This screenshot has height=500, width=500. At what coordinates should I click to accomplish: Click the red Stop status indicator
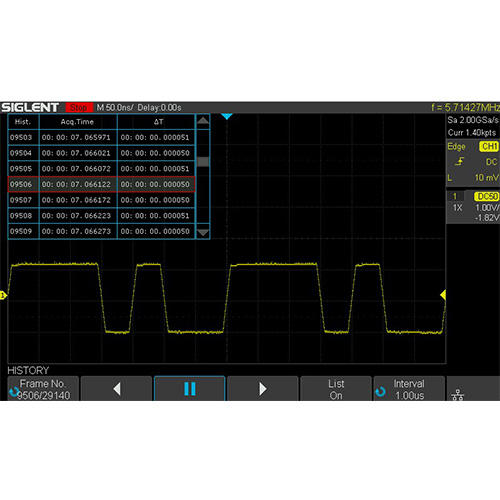79,108
